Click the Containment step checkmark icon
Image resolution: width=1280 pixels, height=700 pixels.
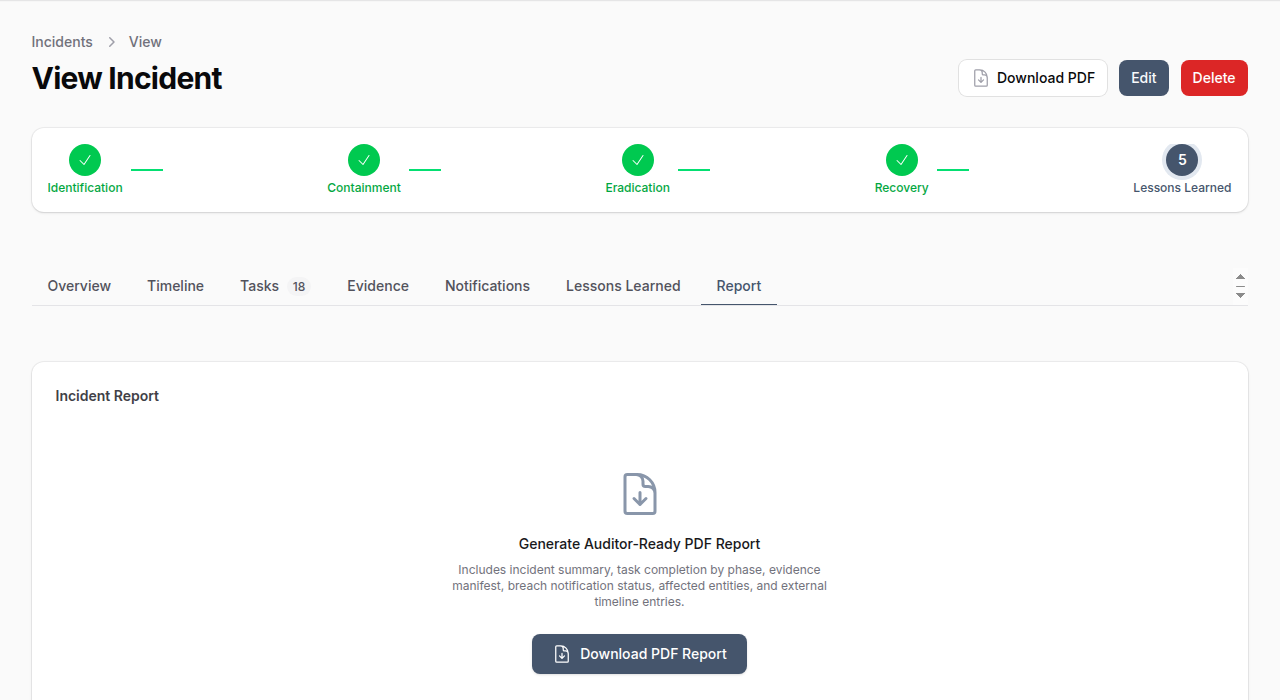click(364, 160)
